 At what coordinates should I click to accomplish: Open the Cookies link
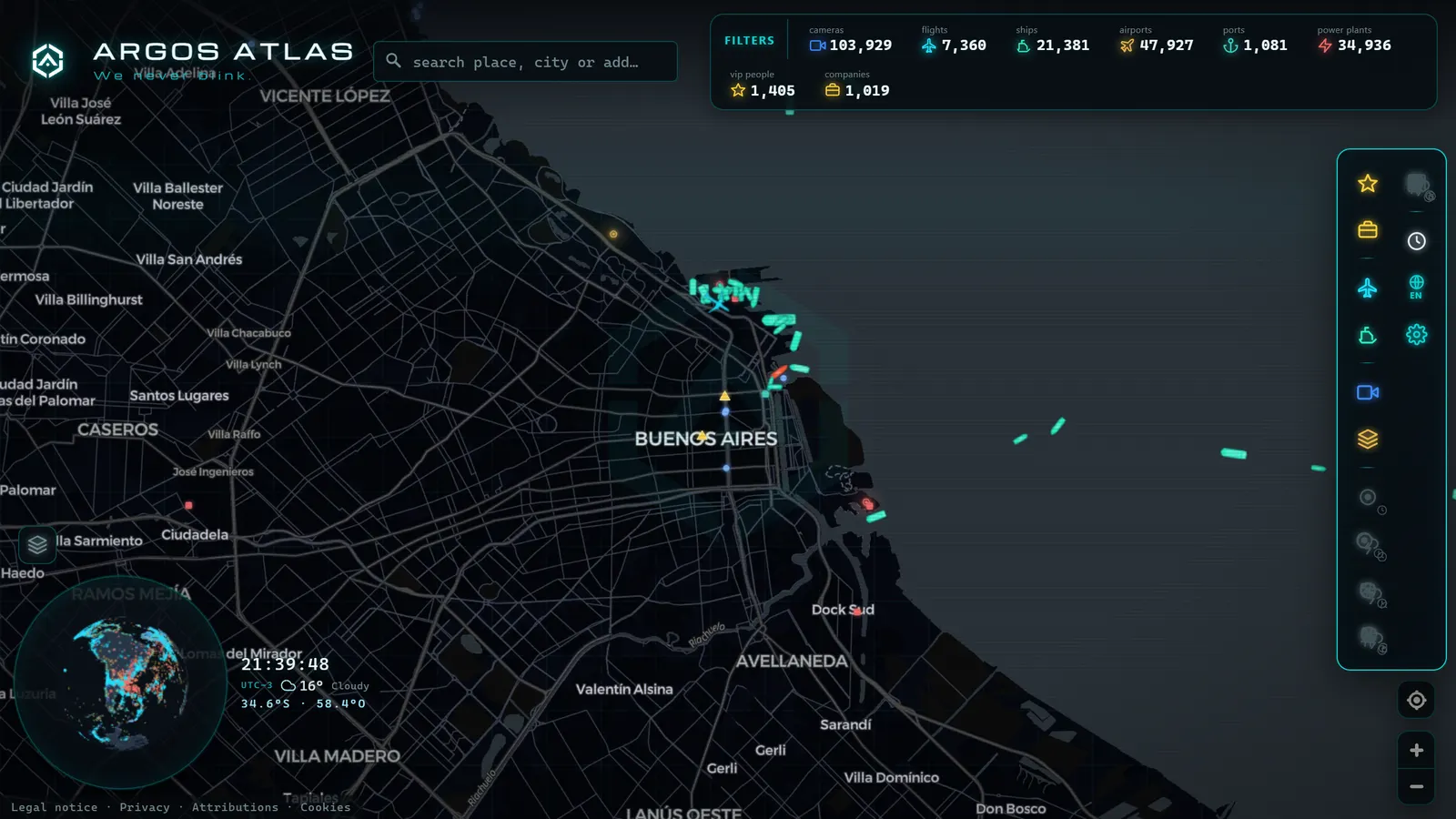[x=325, y=807]
